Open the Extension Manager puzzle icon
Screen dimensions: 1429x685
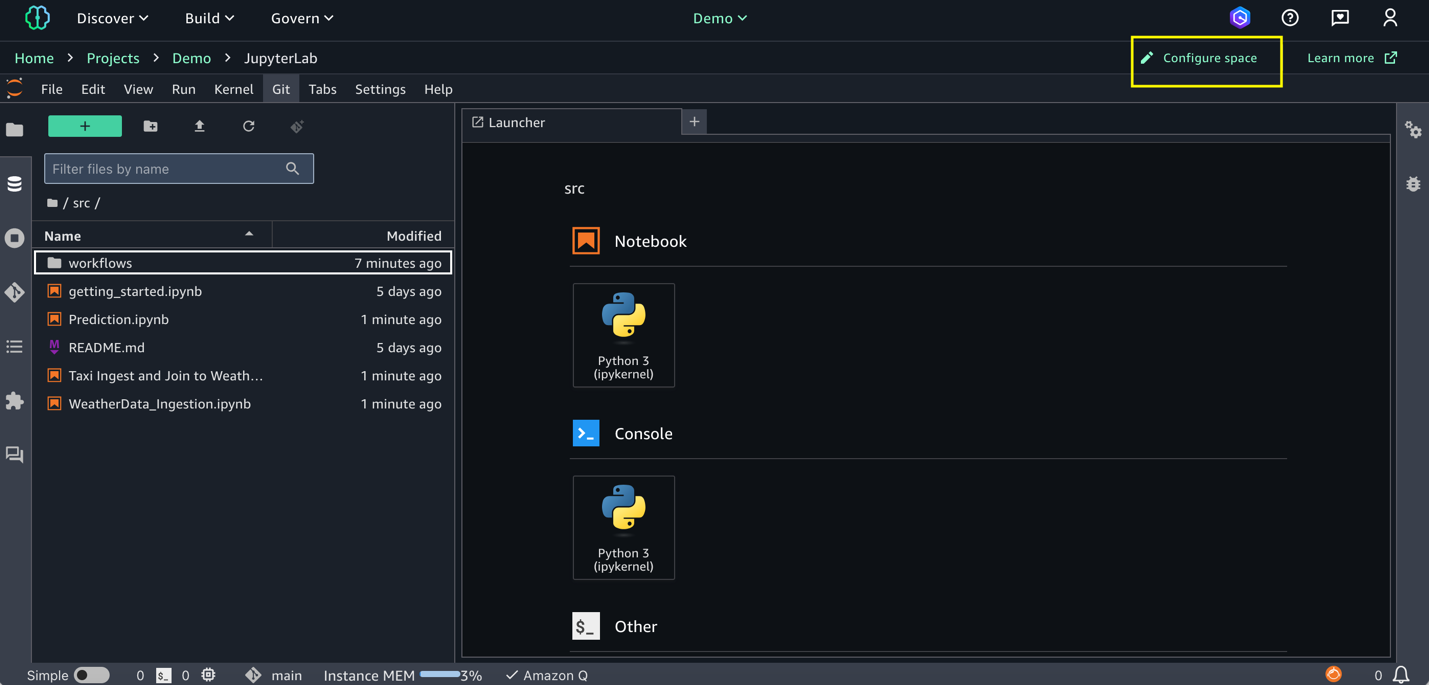(14, 401)
